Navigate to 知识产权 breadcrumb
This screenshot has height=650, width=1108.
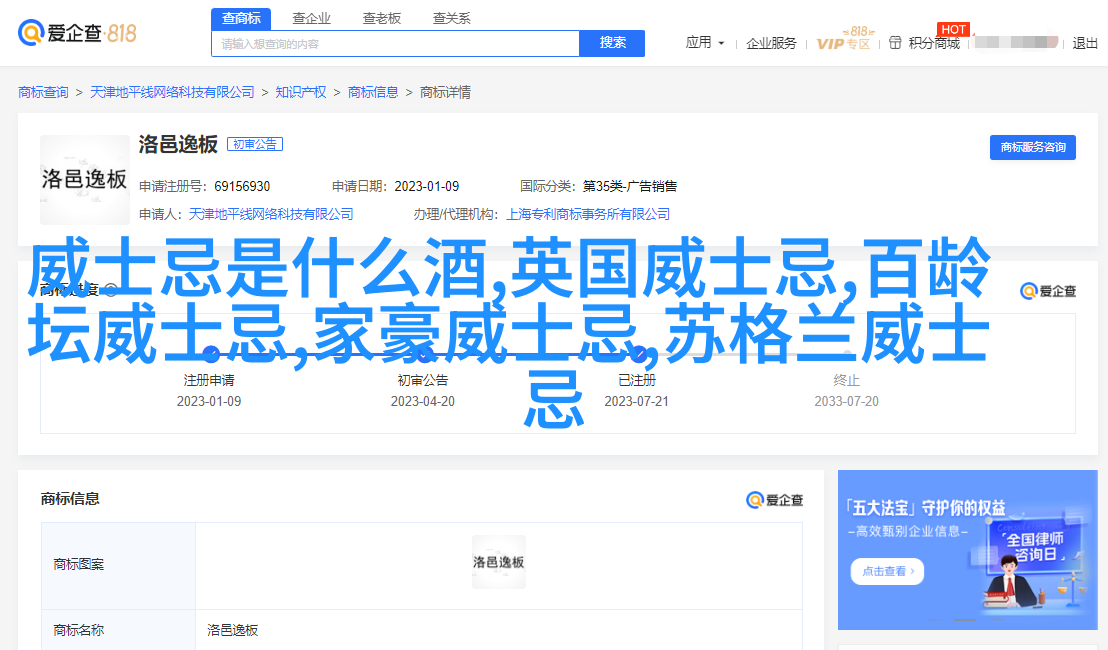301,93
